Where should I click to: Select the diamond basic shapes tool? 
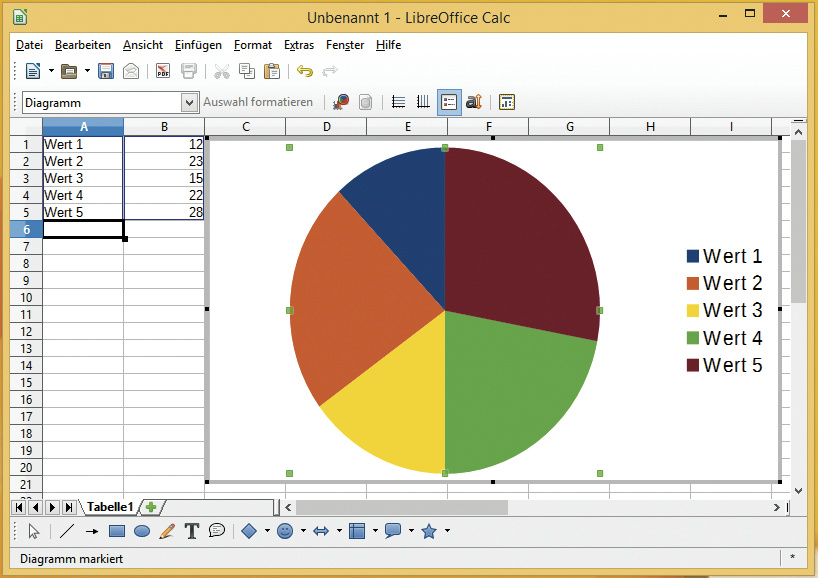pyautogui.click(x=249, y=531)
